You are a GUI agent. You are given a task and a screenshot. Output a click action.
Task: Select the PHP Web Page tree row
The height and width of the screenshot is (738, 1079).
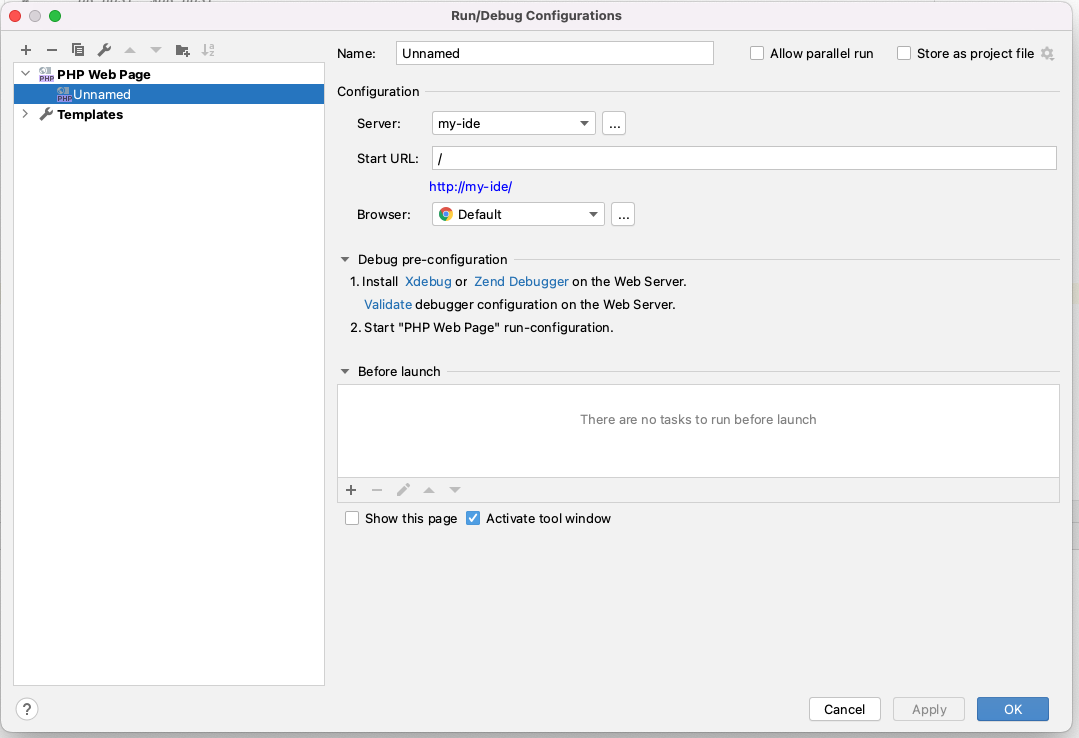tap(169, 74)
